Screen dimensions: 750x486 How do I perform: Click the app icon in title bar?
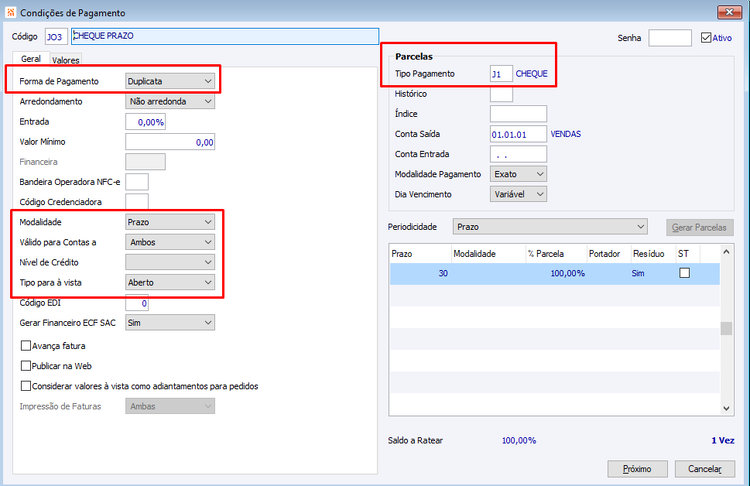pos(10,12)
